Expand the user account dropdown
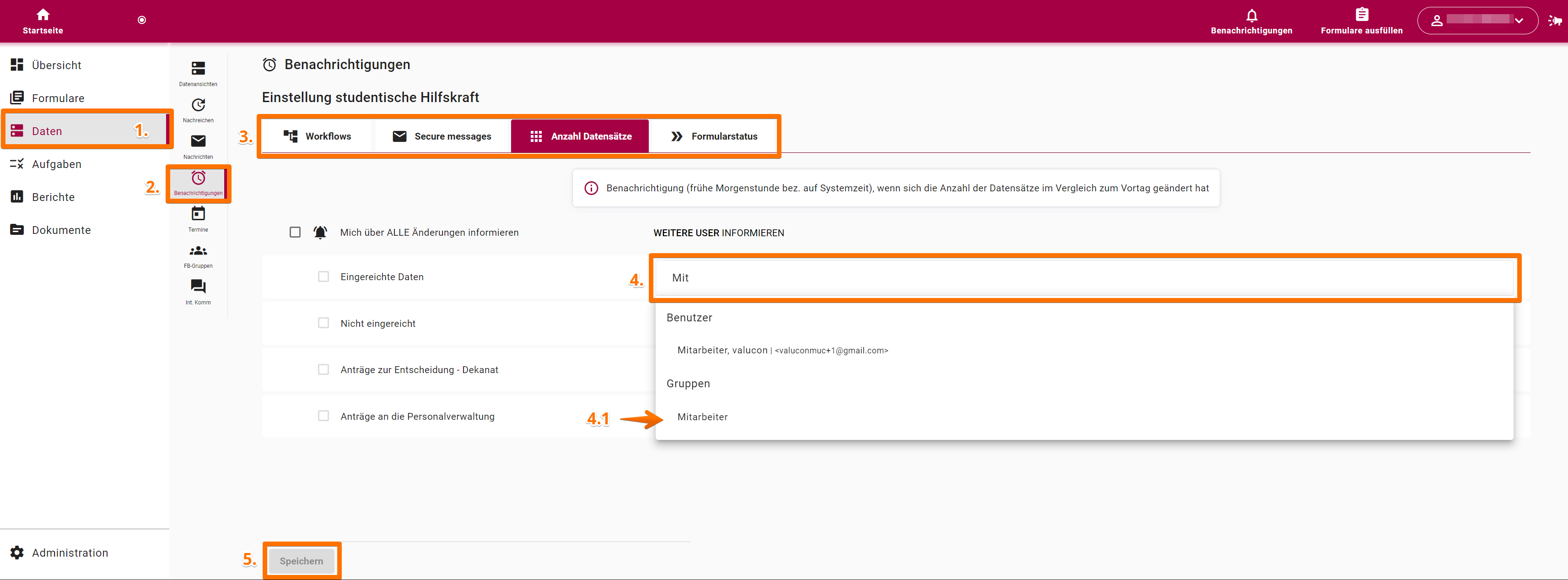1568x580 pixels. tap(1477, 21)
